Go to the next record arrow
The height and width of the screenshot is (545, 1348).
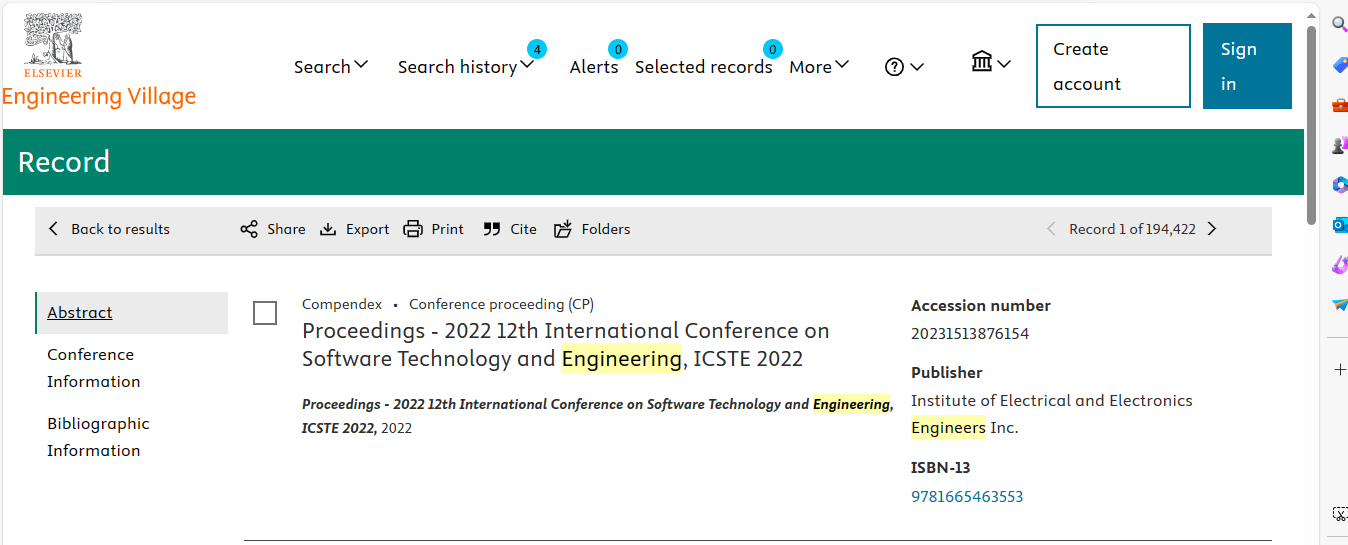(1212, 229)
